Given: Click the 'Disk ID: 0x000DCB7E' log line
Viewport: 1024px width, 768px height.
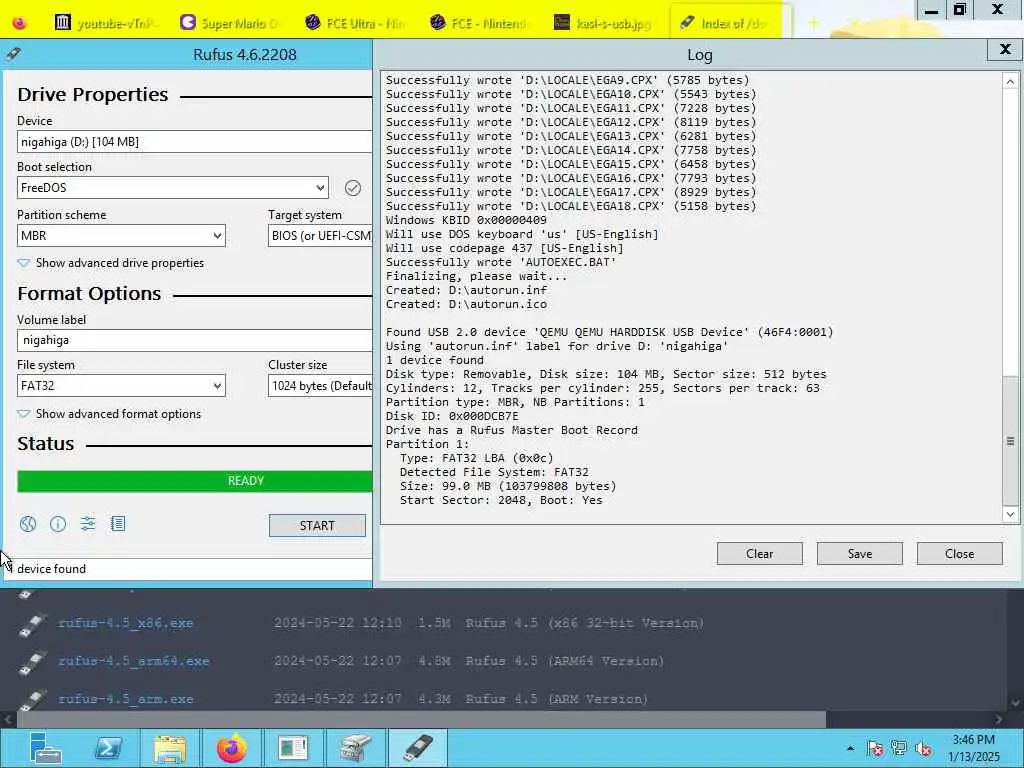Looking at the screenshot, I should [x=452, y=416].
